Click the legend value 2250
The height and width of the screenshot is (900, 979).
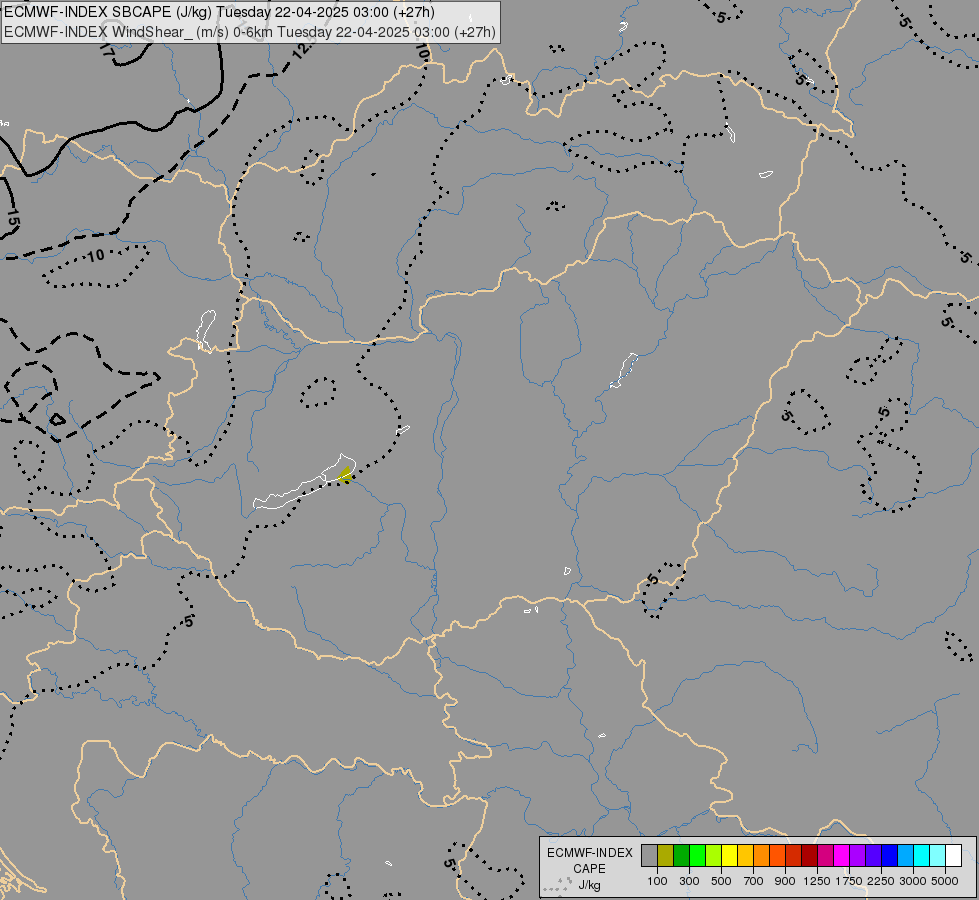881,881
